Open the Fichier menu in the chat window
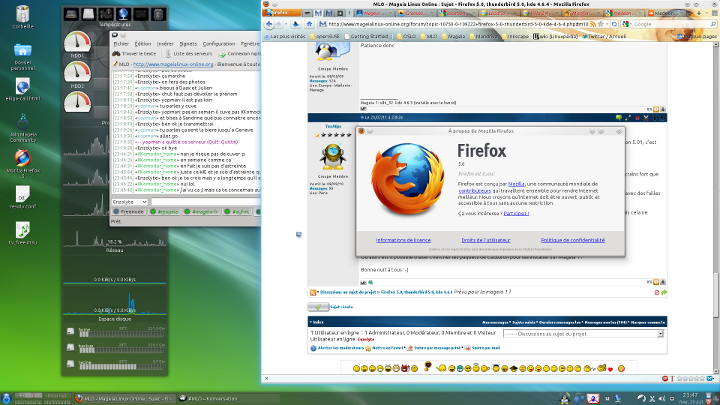 point(121,44)
